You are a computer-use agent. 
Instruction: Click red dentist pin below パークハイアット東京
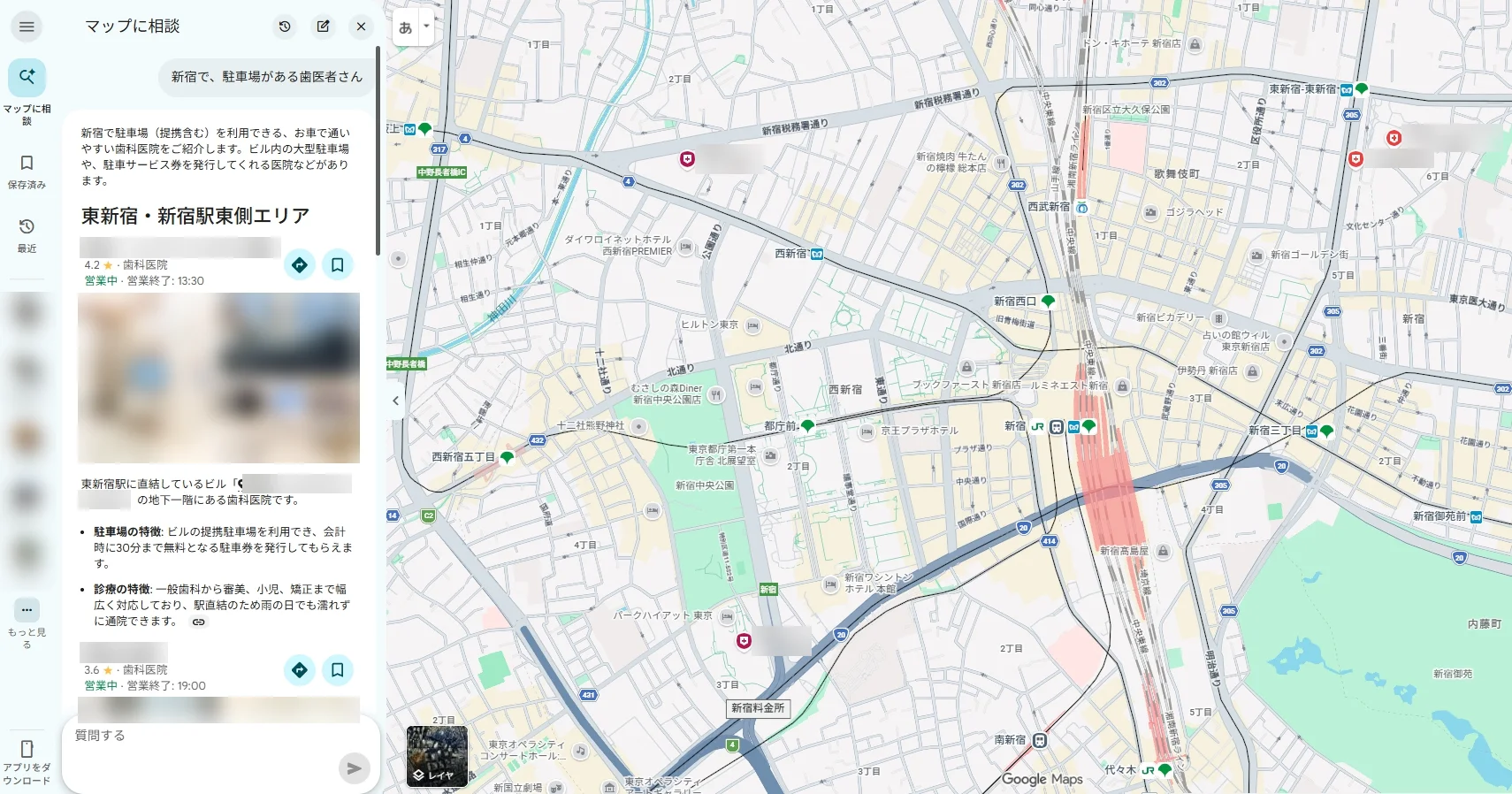click(x=745, y=641)
